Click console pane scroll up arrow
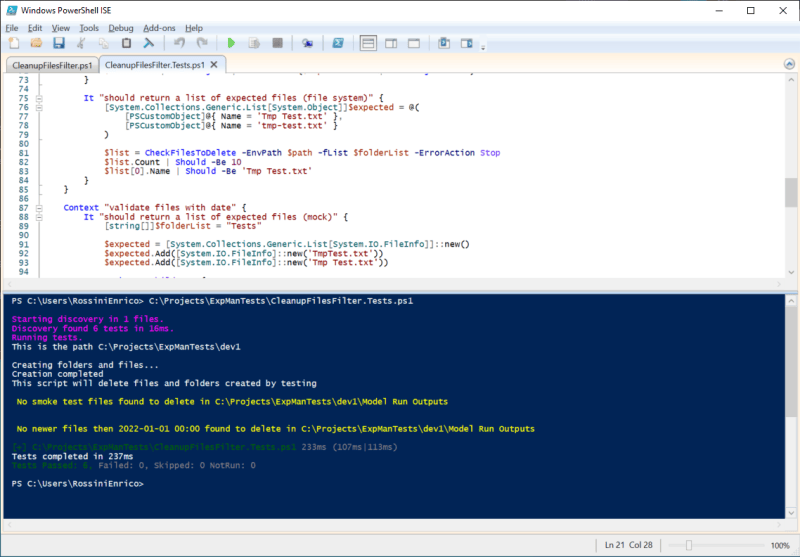 pos(790,301)
